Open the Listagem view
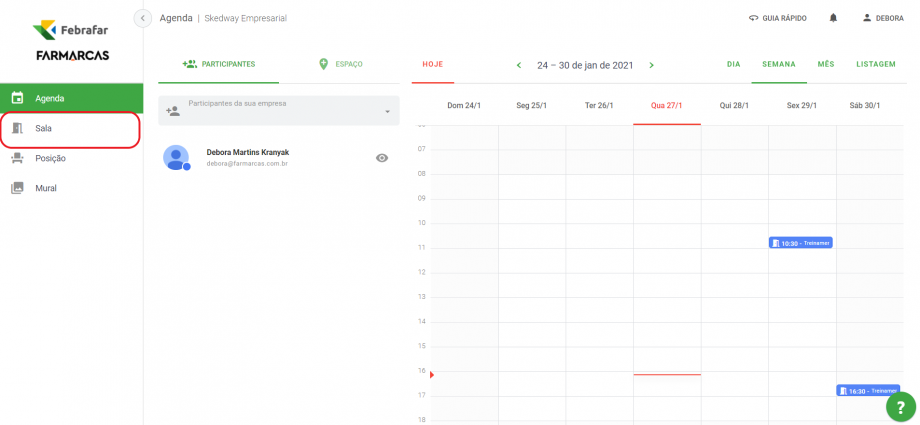920x425 pixels. coord(875,64)
